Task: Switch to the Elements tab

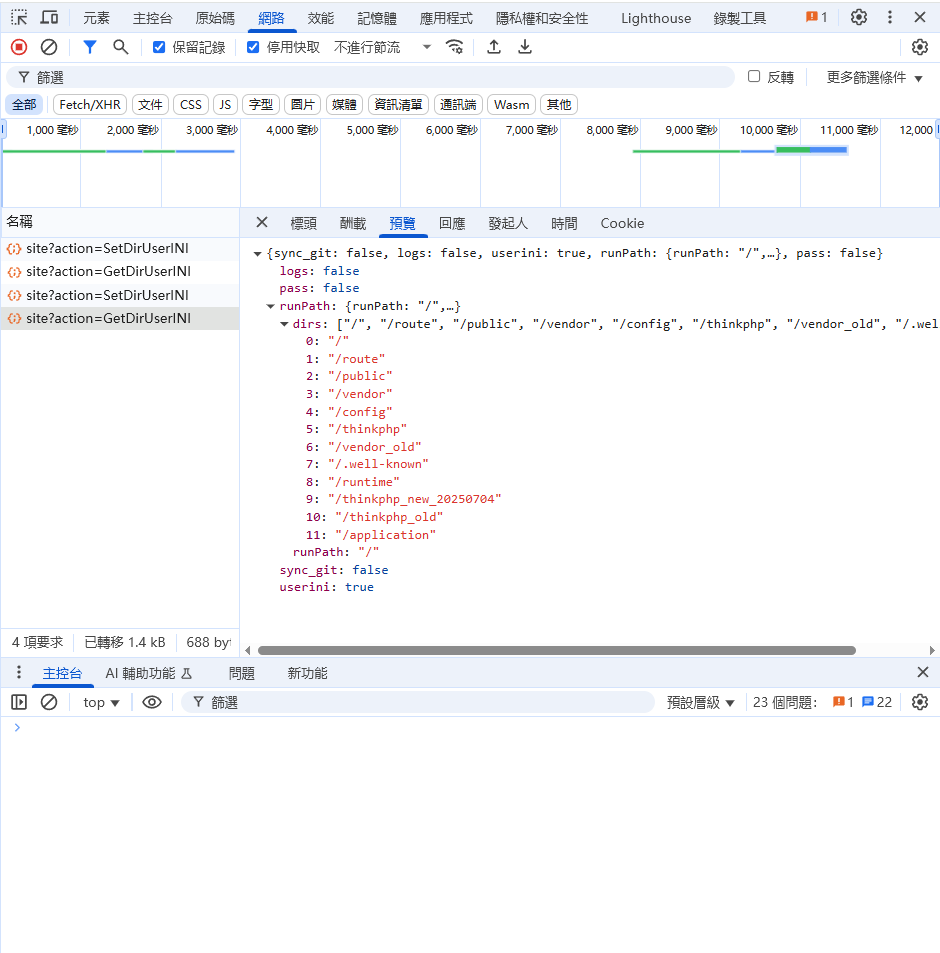Action: pos(96,18)
